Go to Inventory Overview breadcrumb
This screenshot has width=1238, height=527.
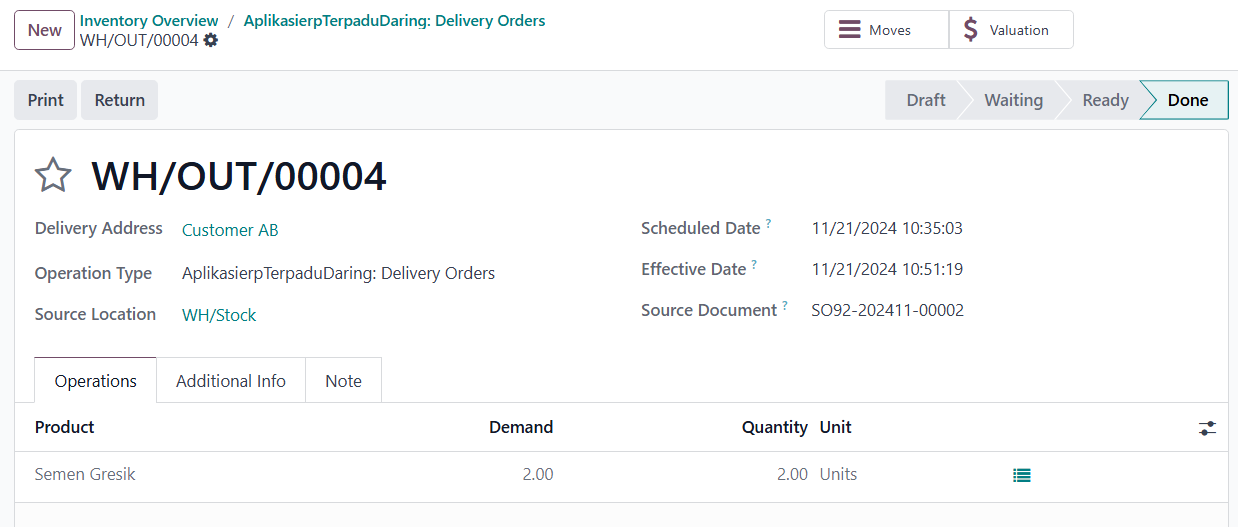click(x=149, y=20)
